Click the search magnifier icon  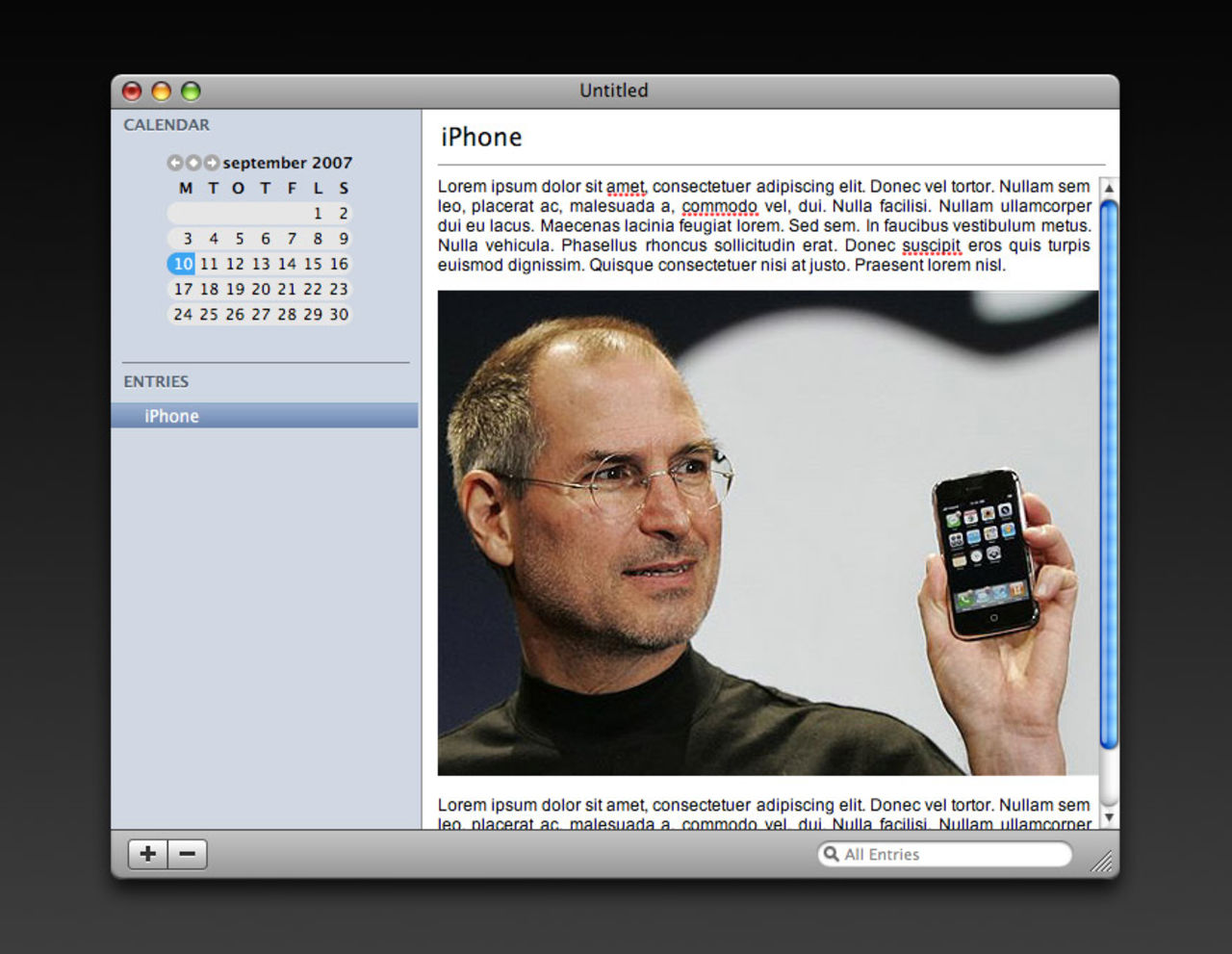coord(832,854)
